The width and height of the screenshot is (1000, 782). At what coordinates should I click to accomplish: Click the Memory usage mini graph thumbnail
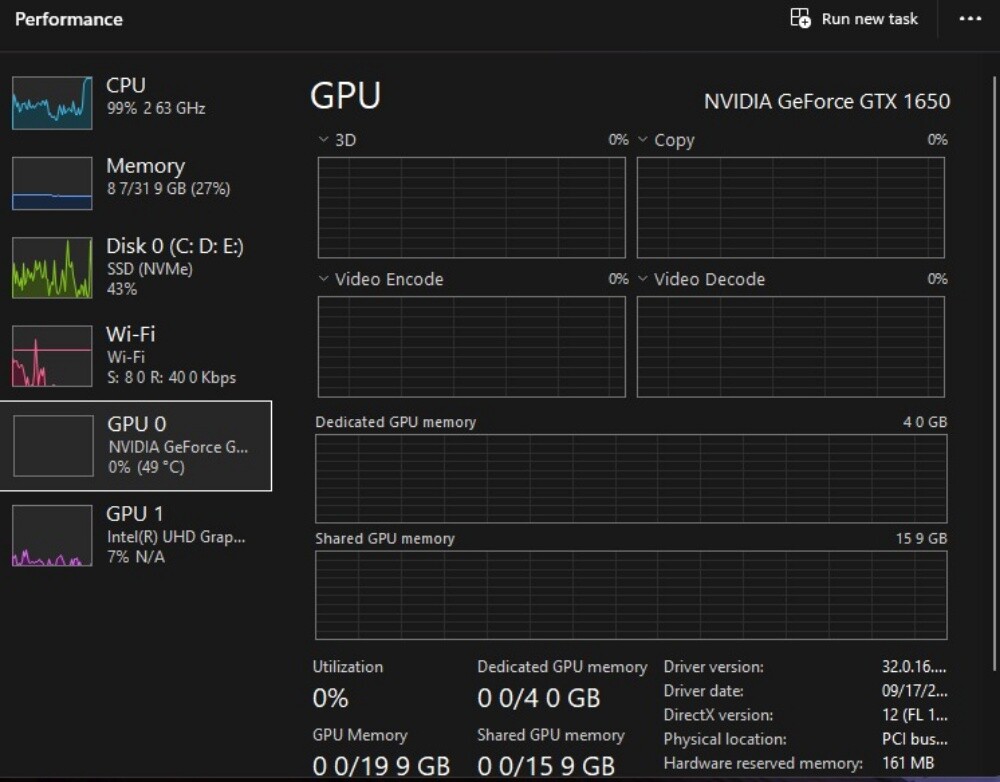[x=52, y=183]
